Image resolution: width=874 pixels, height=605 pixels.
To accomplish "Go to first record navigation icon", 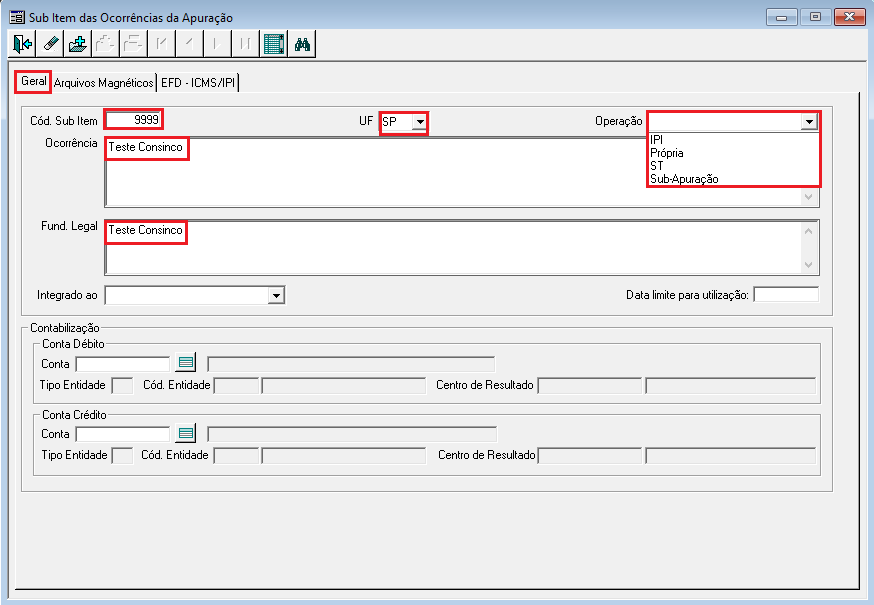I will 162,44.
